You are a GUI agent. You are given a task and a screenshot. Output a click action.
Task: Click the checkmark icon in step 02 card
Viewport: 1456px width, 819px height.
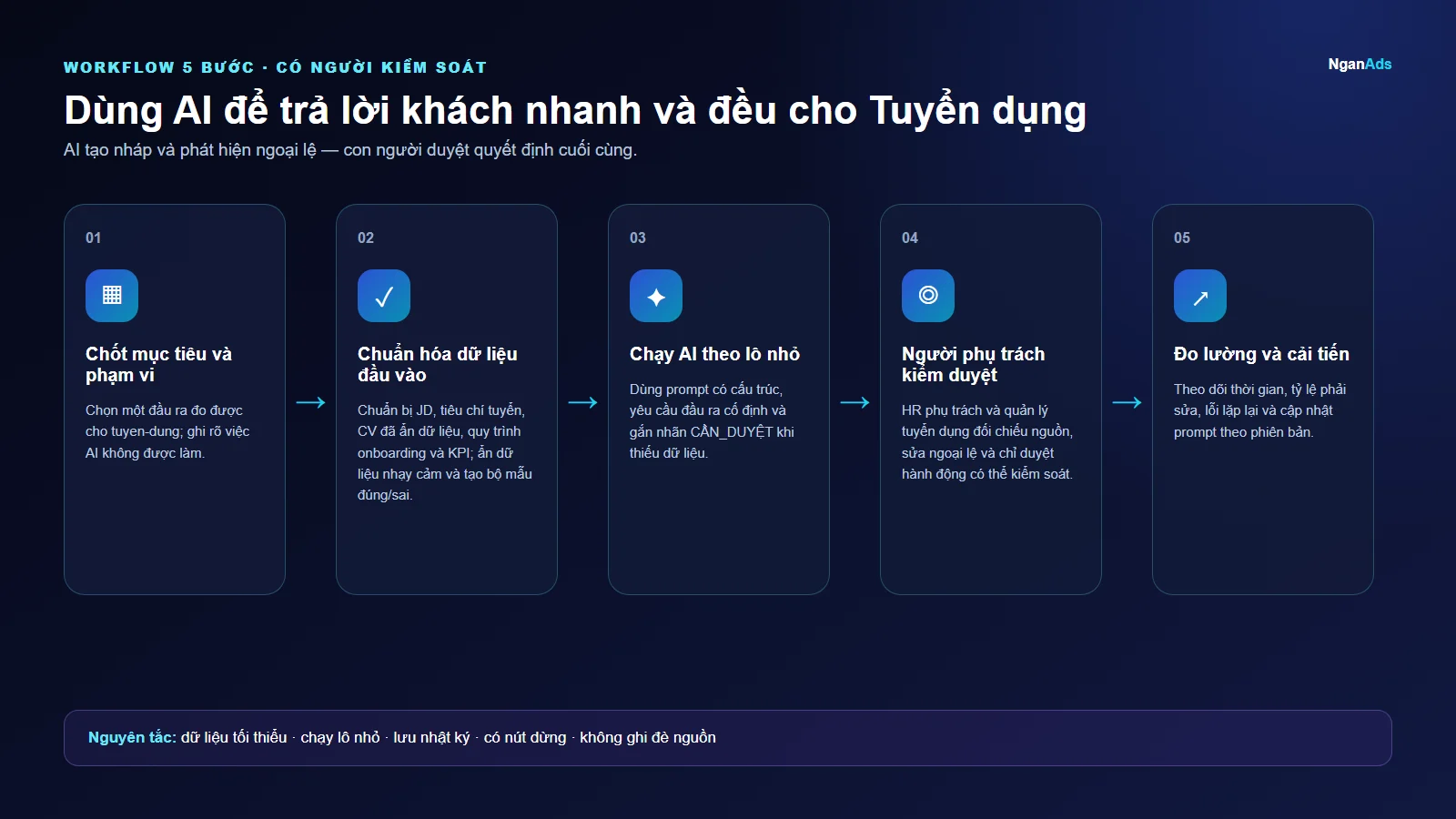pyautogui.click(x=384, y=296)
